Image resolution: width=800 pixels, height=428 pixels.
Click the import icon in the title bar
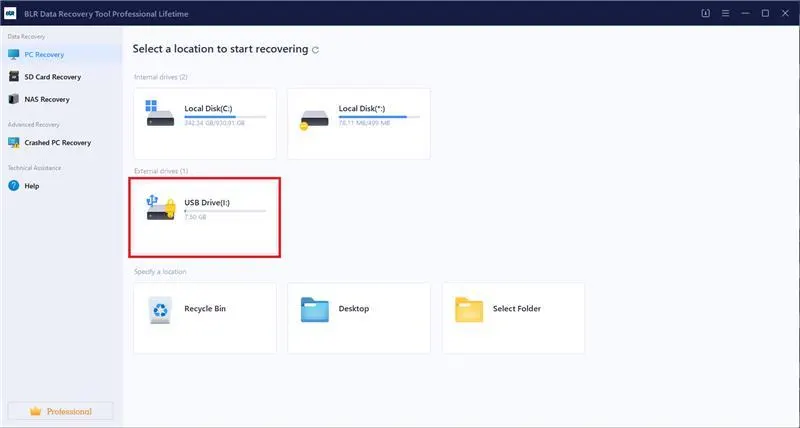click(705, 13)
